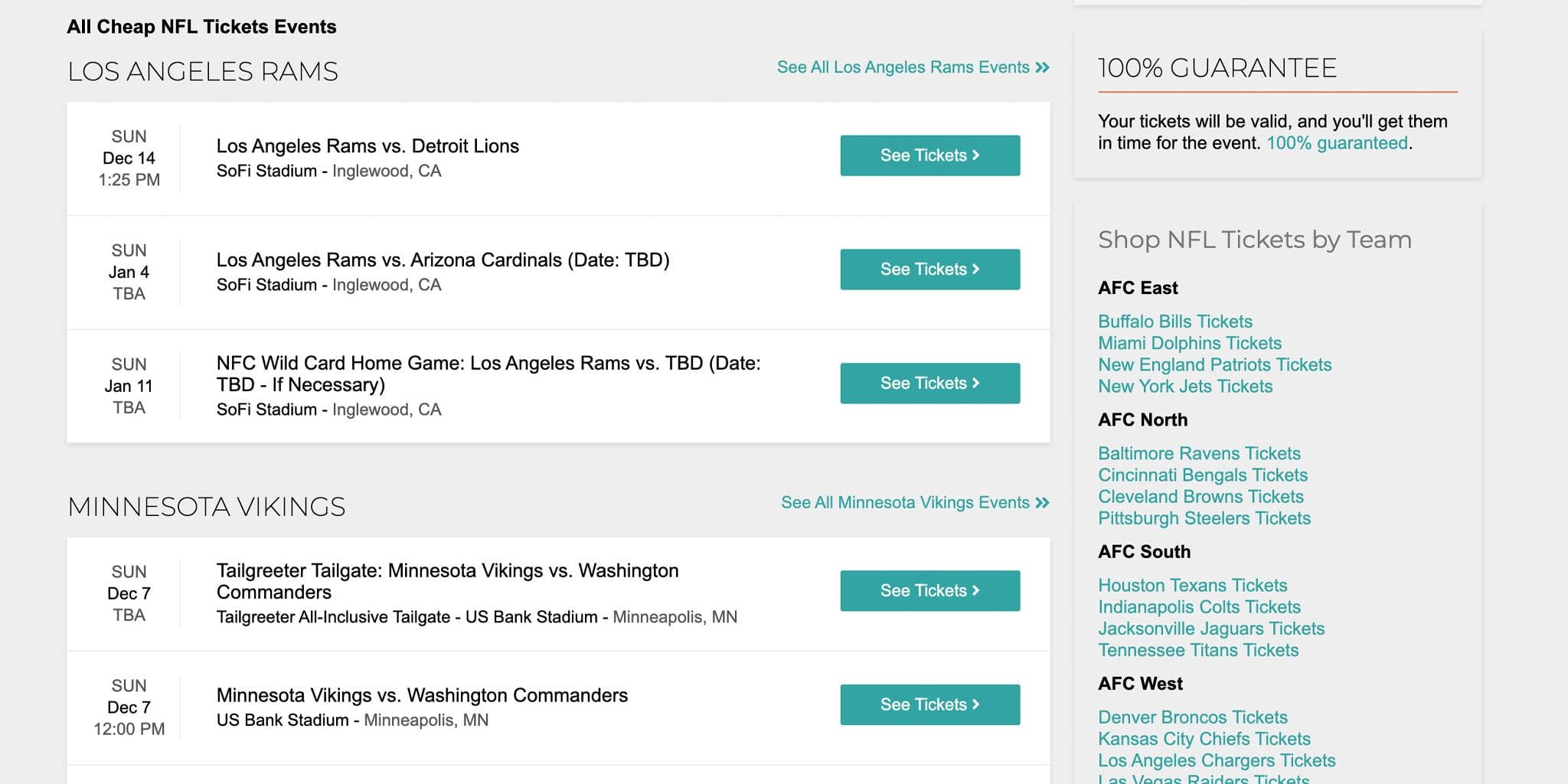1568x784 pixels.
Task: Click the double-chevron icon beside Vikings events link
Action: pos(1042,503)
